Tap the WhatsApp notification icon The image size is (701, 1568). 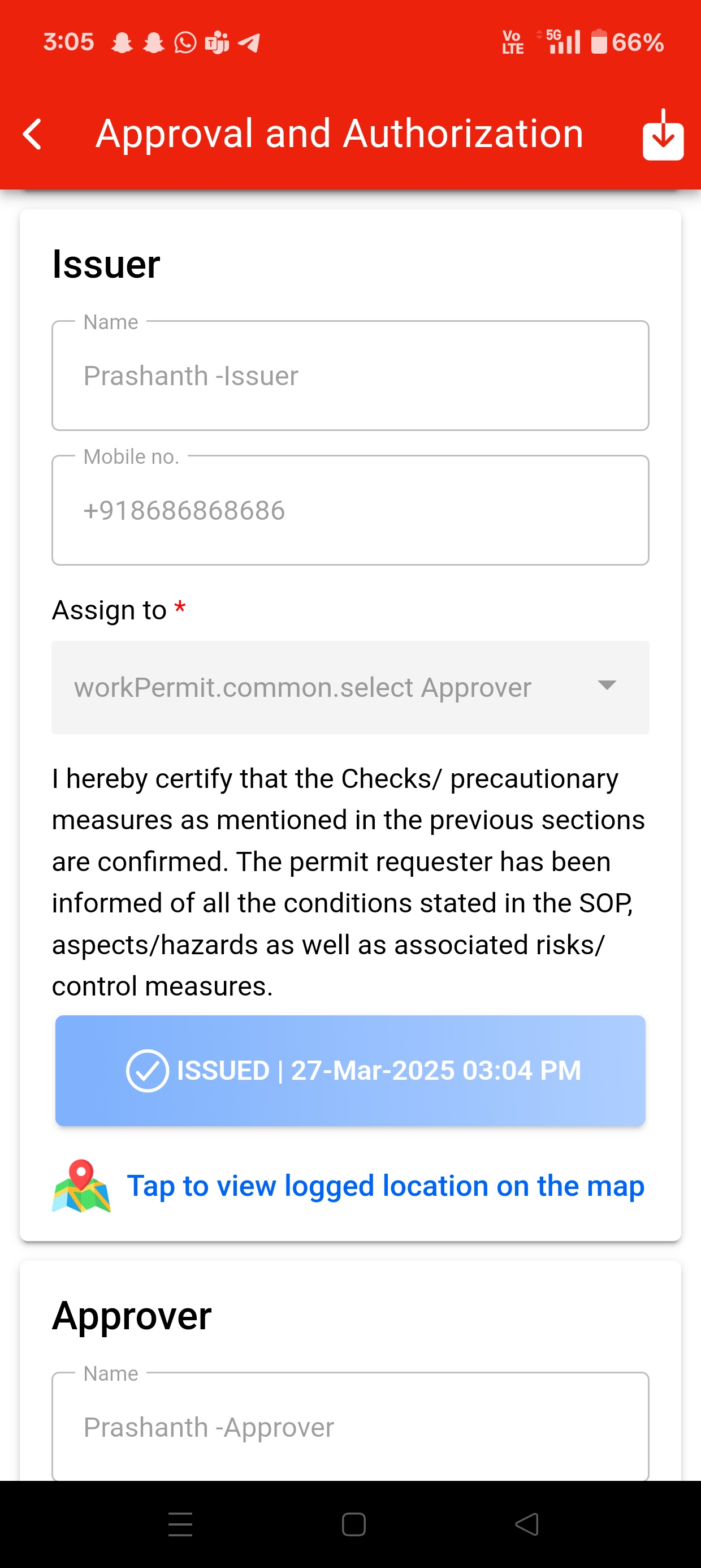click(x=185, y=42)
